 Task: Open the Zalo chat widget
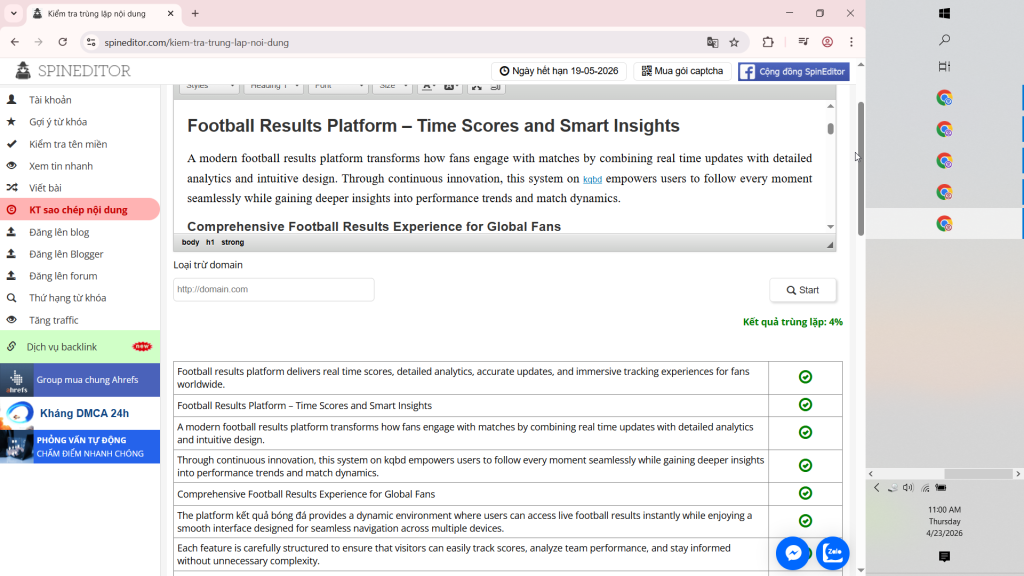coord(832,553)
